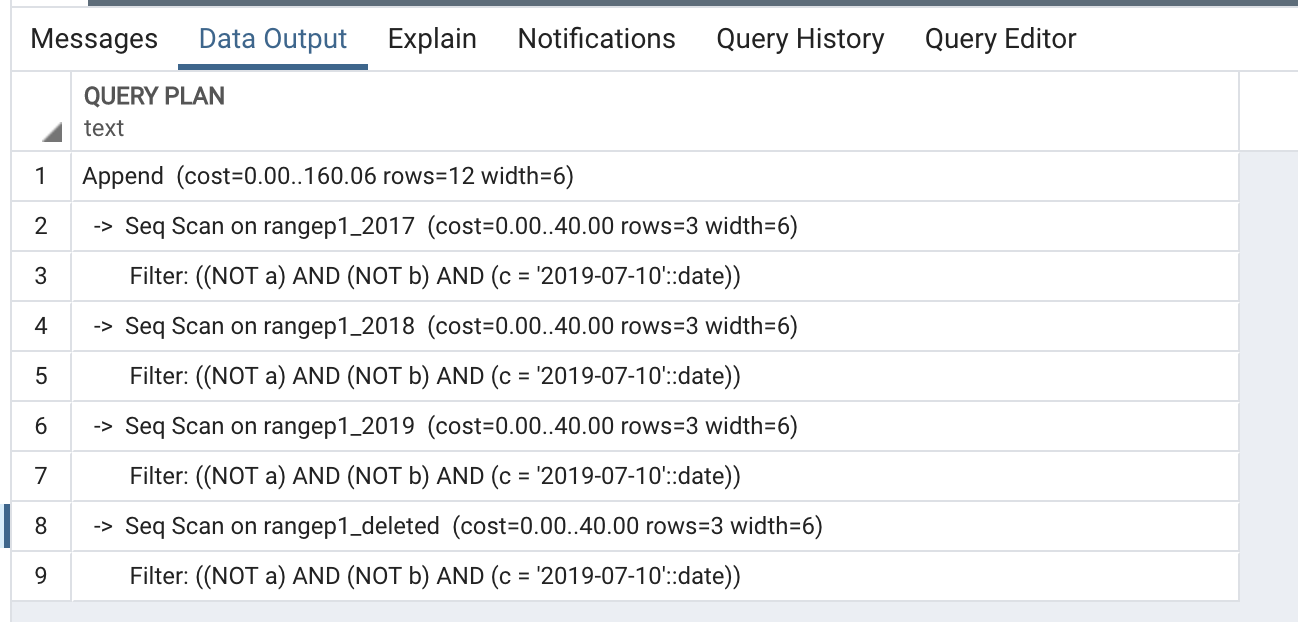This screenshot has width=1298, height=622.
Task: Select row number 6
Action: click(41, 427)
